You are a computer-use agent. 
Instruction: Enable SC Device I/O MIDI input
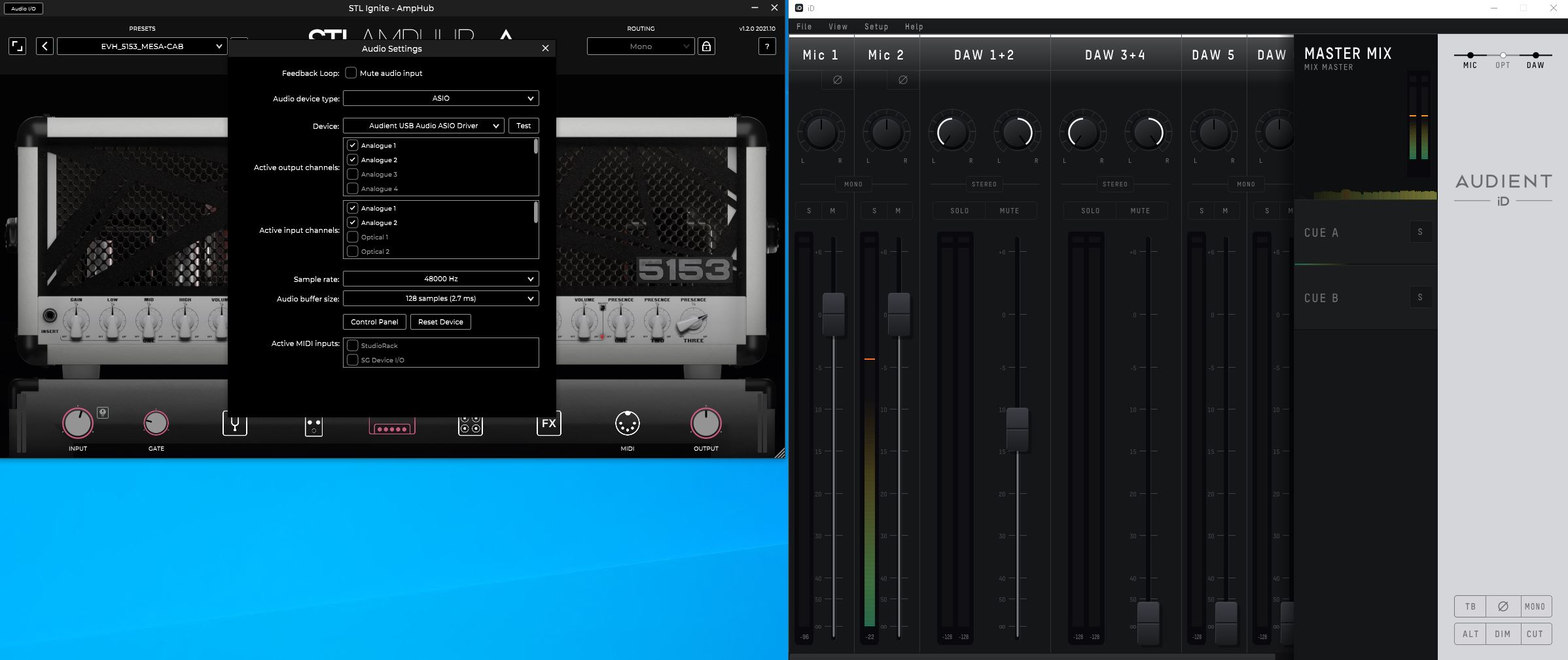(x=353, y=360)
